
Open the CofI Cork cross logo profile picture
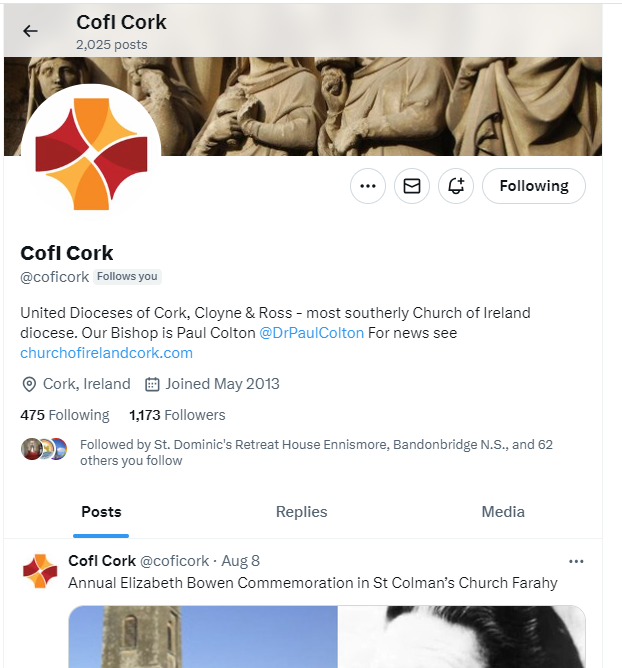point(91,154)
